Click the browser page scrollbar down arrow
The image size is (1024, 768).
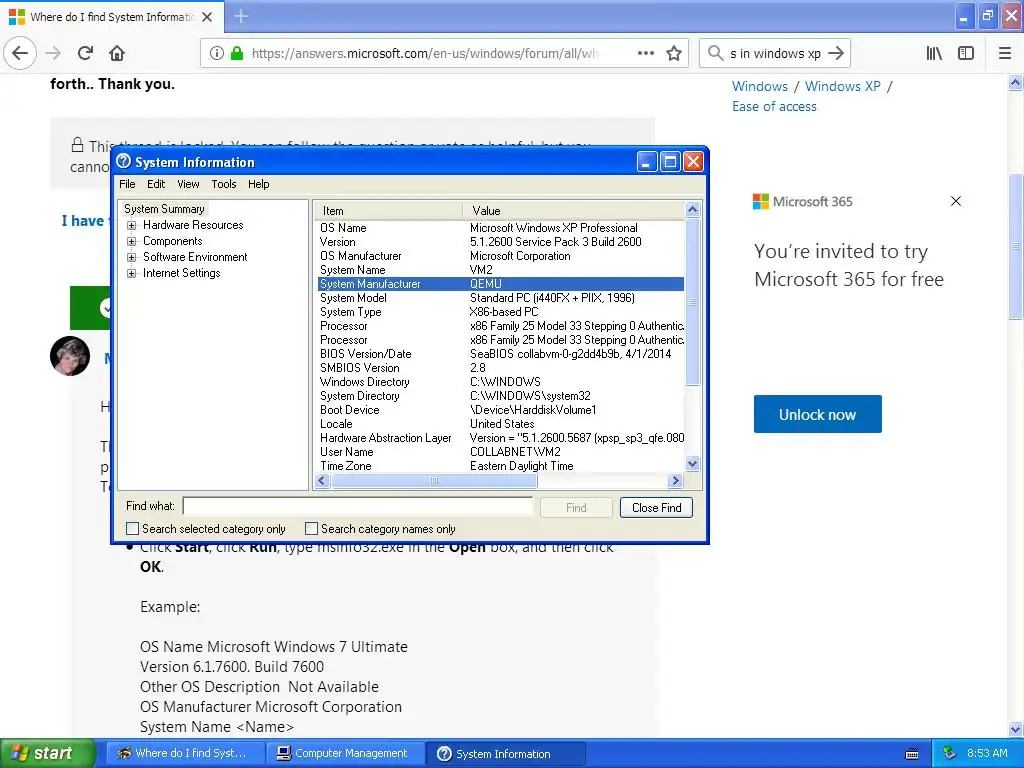[x=1015, y=729]
